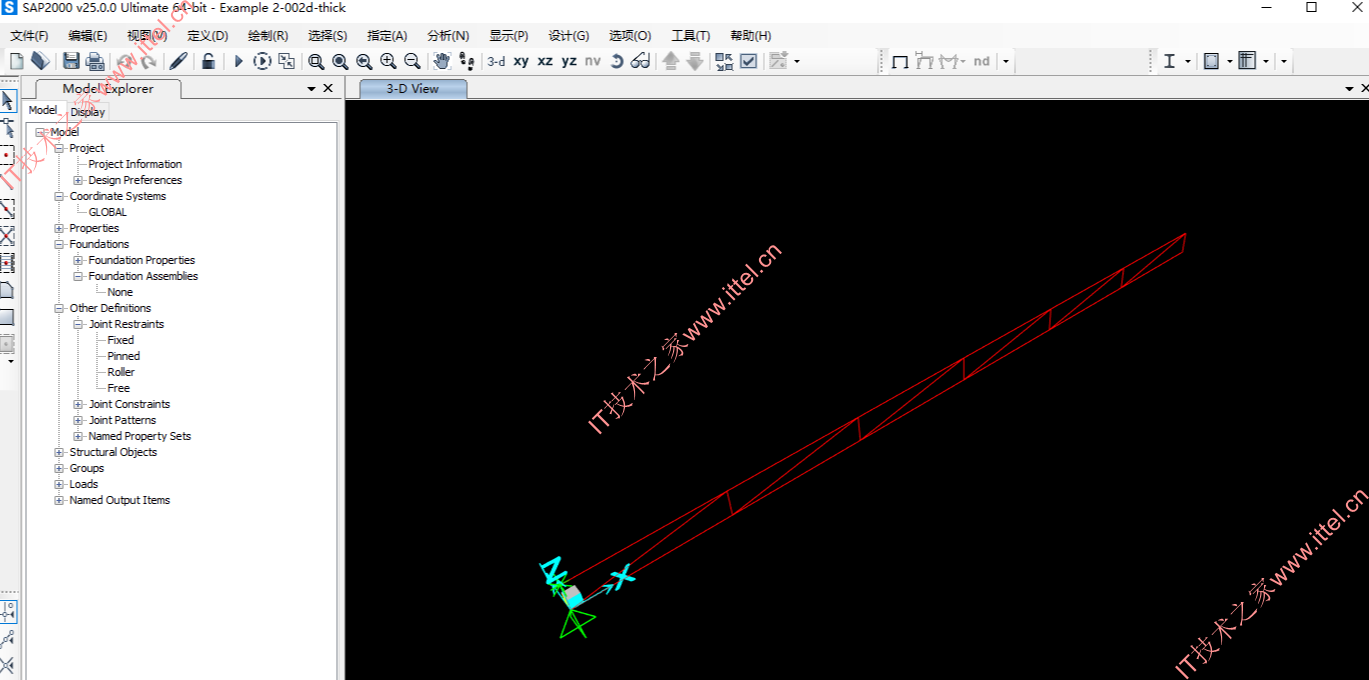Zoom out one step with minus magnifier

pos(412,61)
